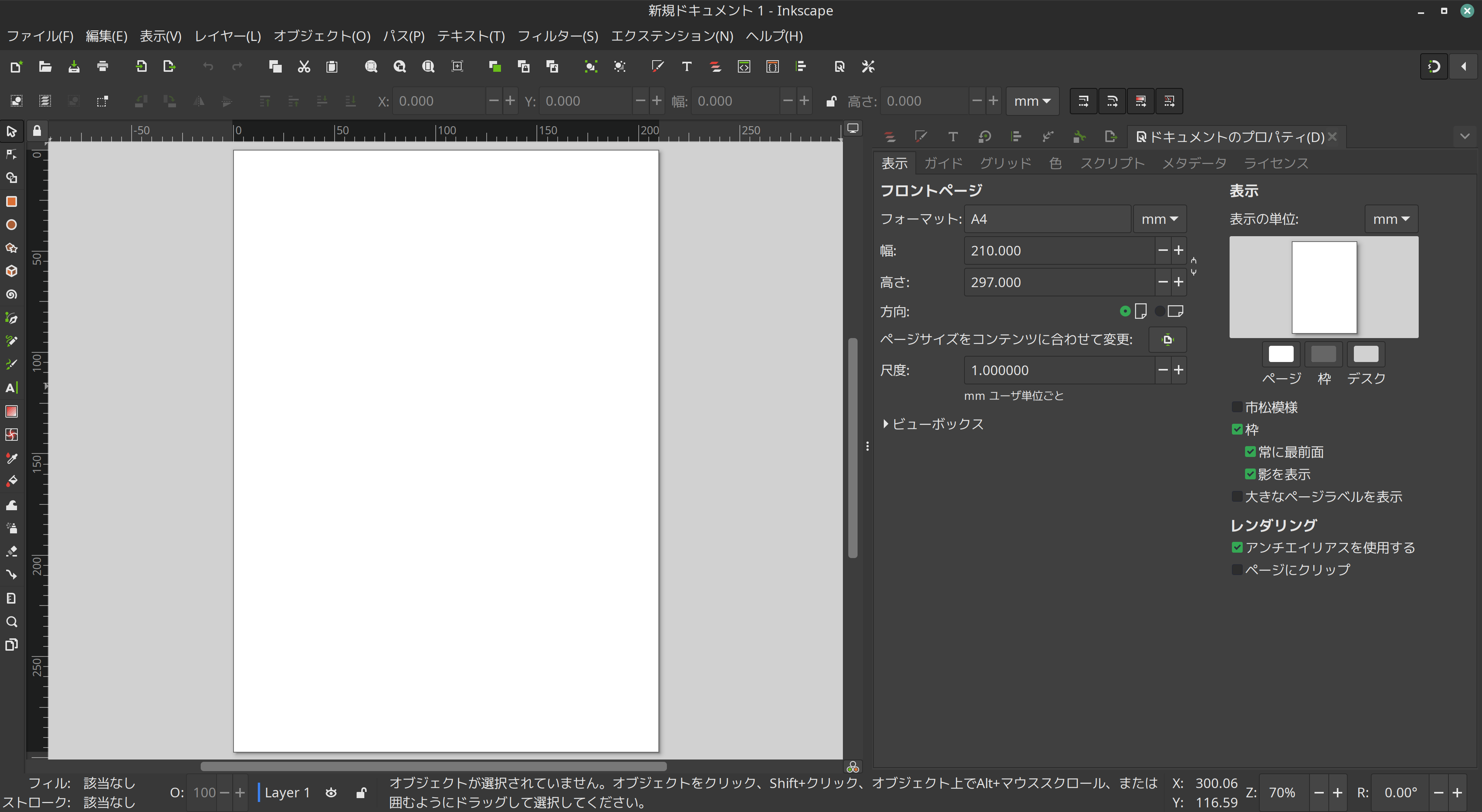Select the Rectangle tool
The width and height of the screenshot is (1482, 812).
click(x=12, y=201)
